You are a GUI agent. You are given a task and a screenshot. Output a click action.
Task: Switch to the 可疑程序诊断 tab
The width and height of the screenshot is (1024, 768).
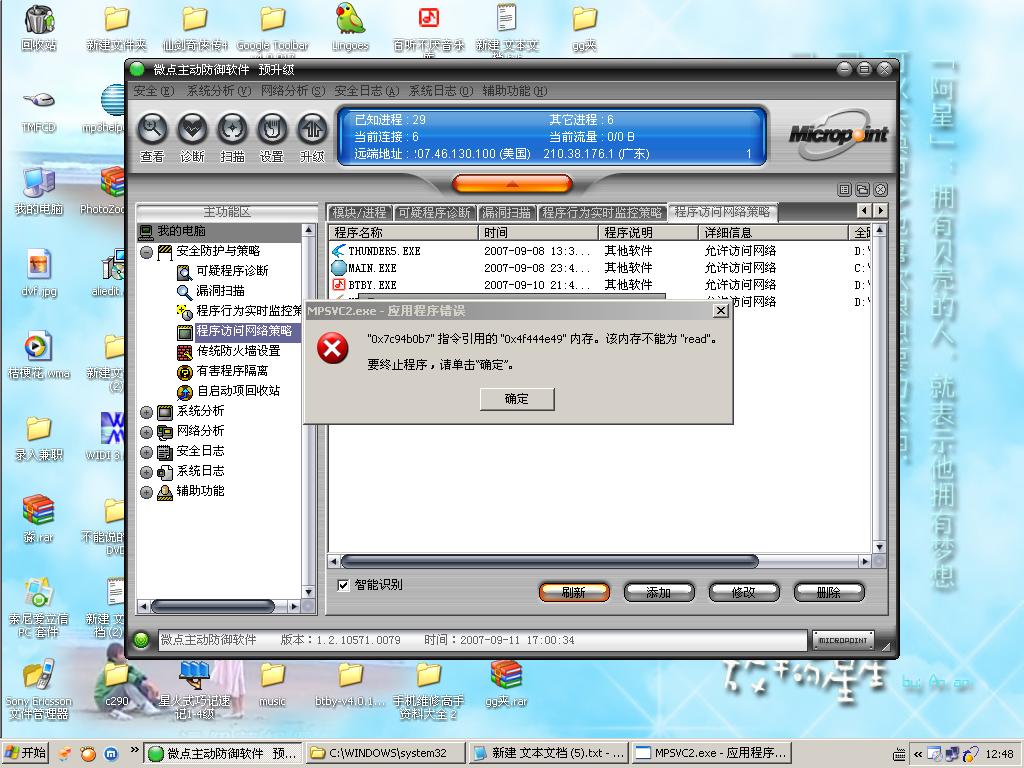(434, 212)
